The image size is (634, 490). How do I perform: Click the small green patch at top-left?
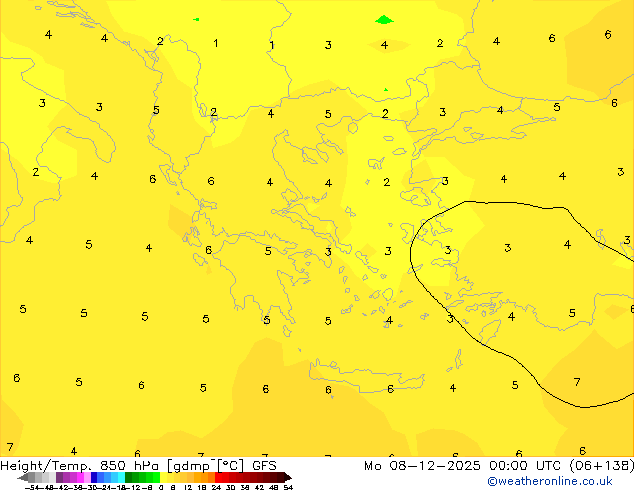coord(196,19)
